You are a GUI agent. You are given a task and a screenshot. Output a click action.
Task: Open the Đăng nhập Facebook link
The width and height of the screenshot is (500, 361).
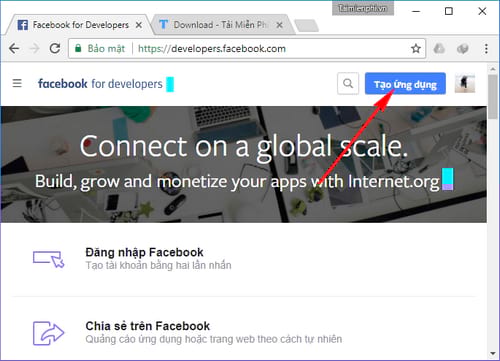coord(144,252)
